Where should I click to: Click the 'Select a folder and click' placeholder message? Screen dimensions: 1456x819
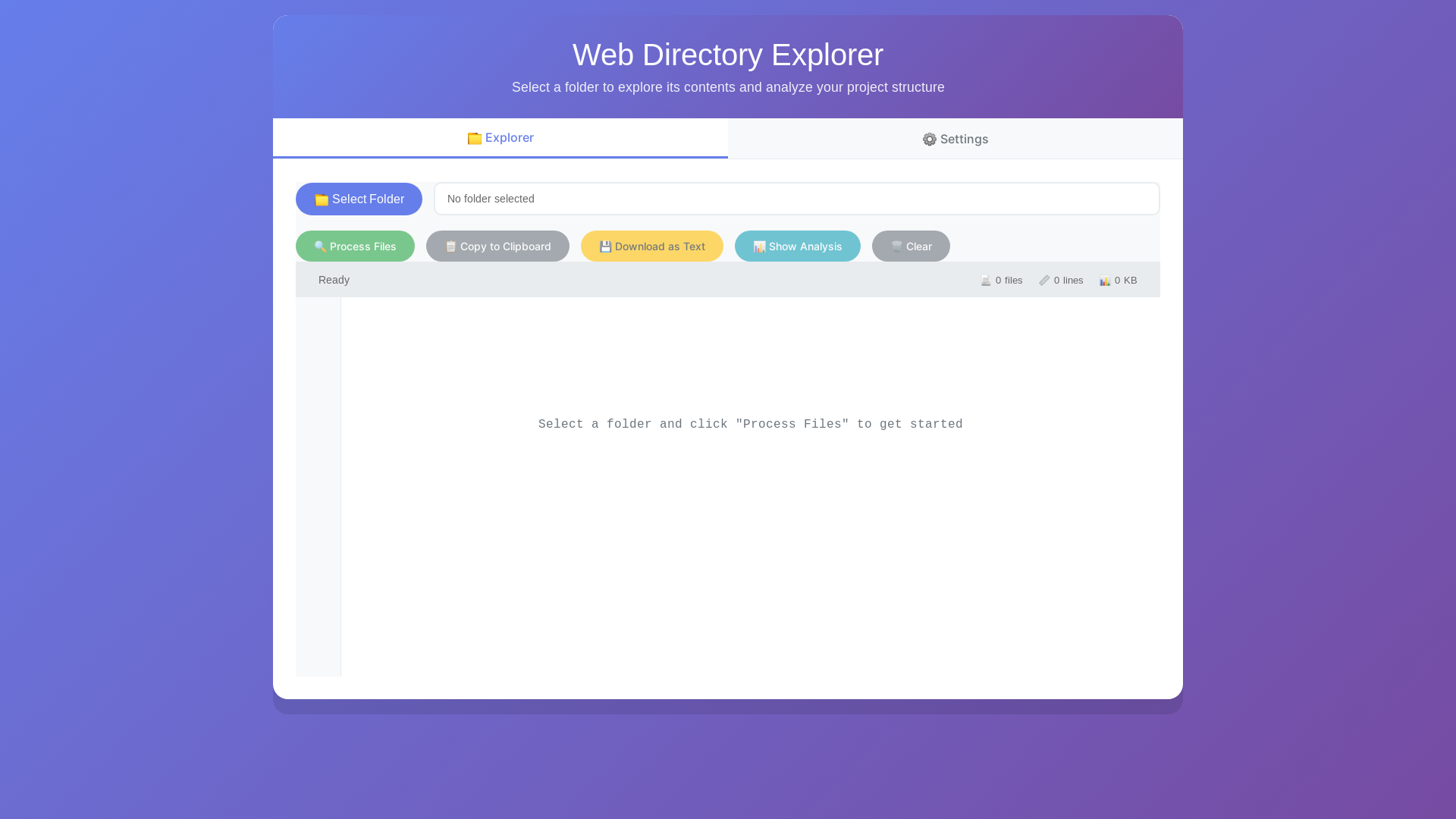pos(751,425)
